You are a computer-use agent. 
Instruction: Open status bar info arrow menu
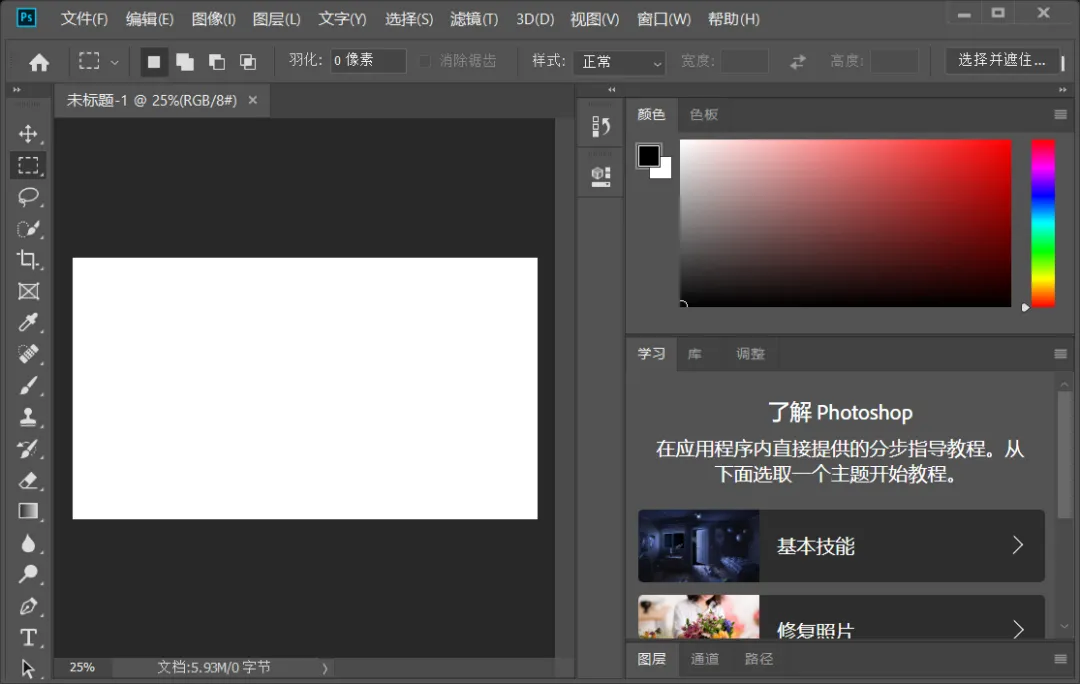[324, 667]
